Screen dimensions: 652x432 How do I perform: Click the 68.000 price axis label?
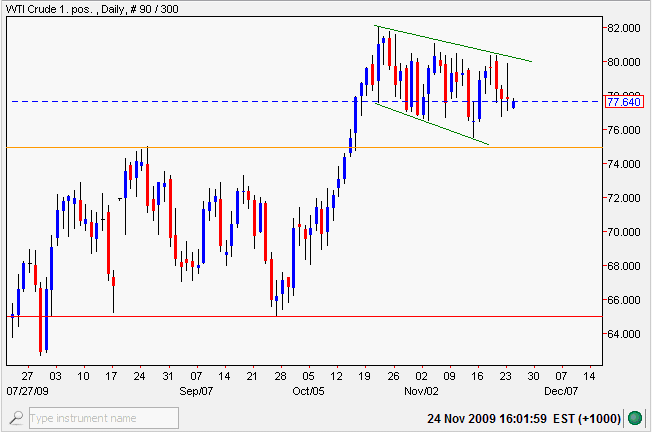pos(623,266)
